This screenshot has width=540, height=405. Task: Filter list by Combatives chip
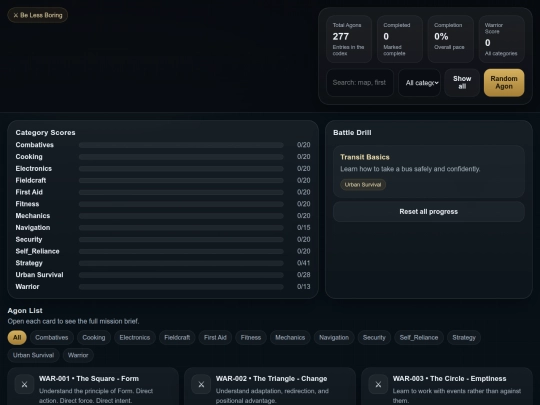(52, 338)
